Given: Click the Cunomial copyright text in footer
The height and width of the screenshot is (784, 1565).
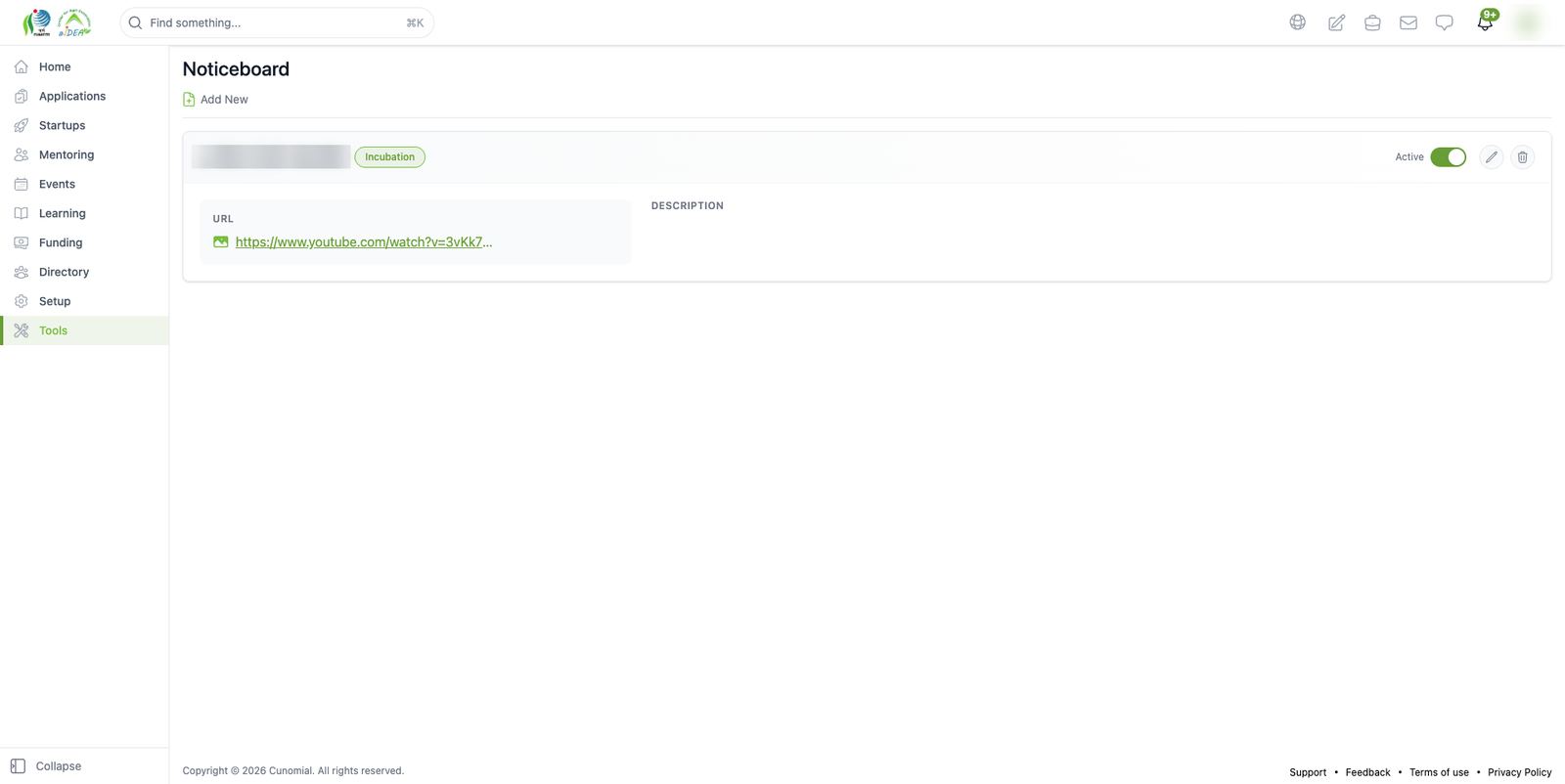Looking at the screenshot, I should click(293, 770).
